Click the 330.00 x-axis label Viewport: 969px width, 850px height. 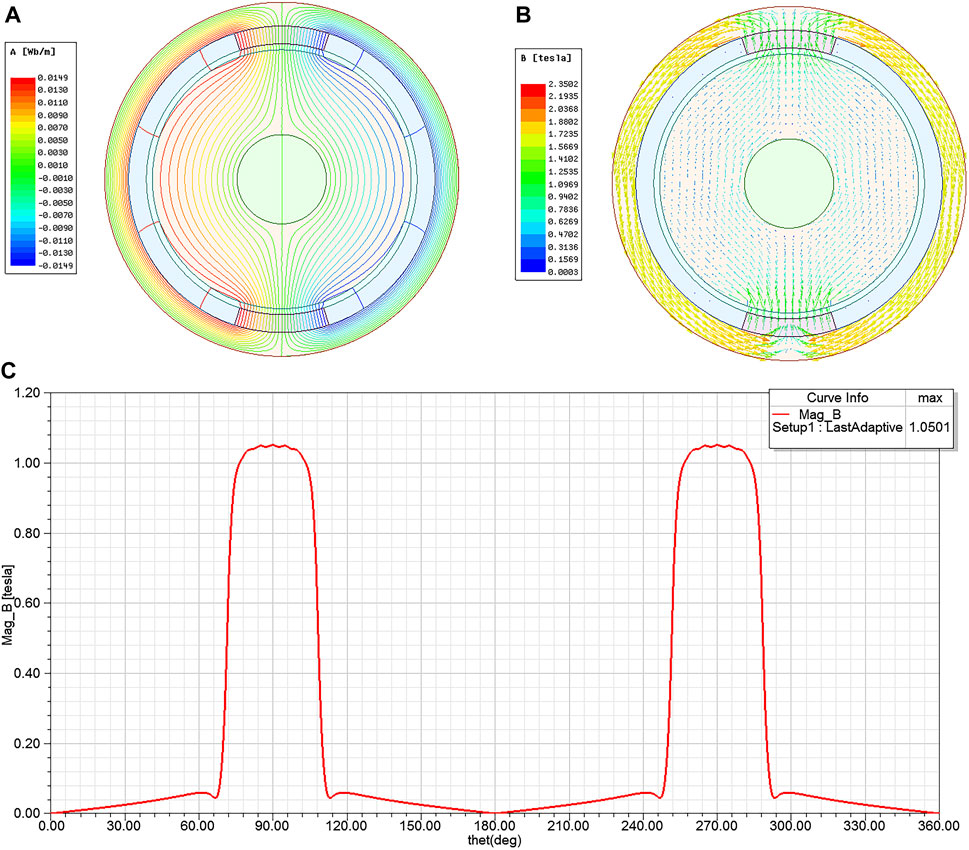point(865,826)
